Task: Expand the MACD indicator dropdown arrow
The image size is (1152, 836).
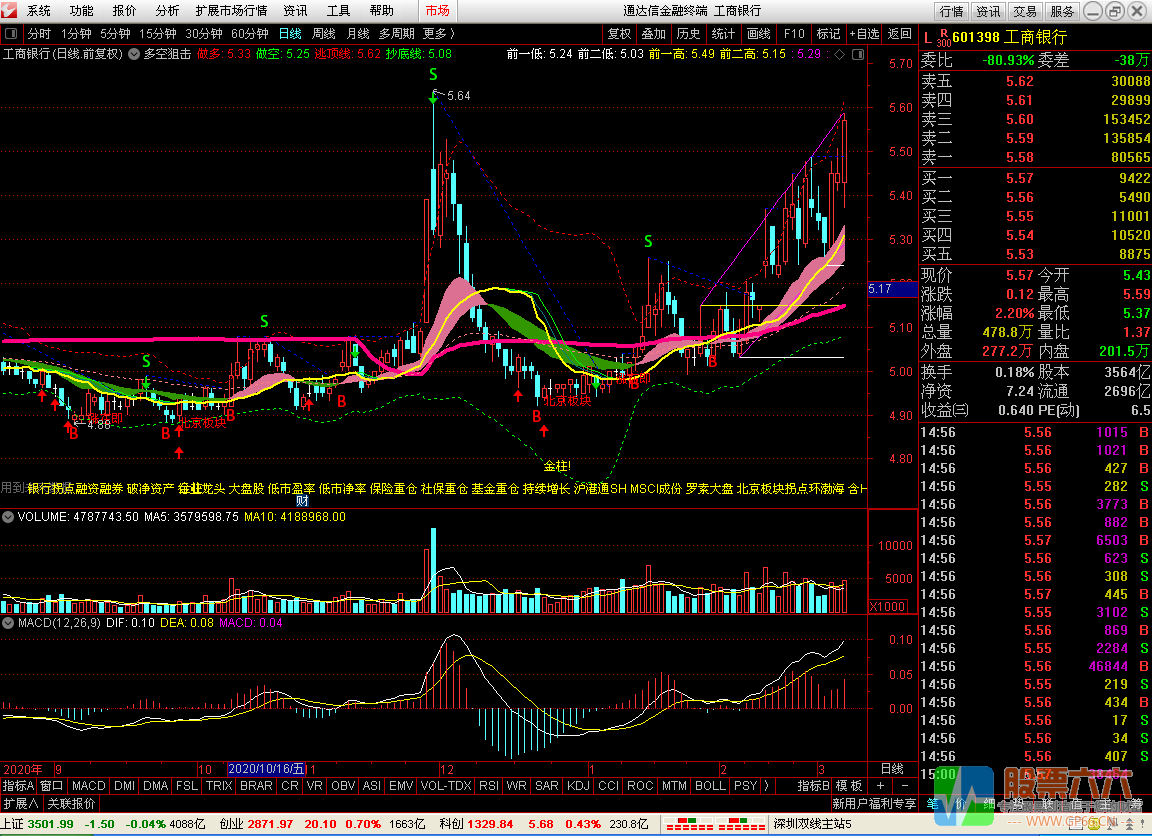Action: click(x=8, y=623)
